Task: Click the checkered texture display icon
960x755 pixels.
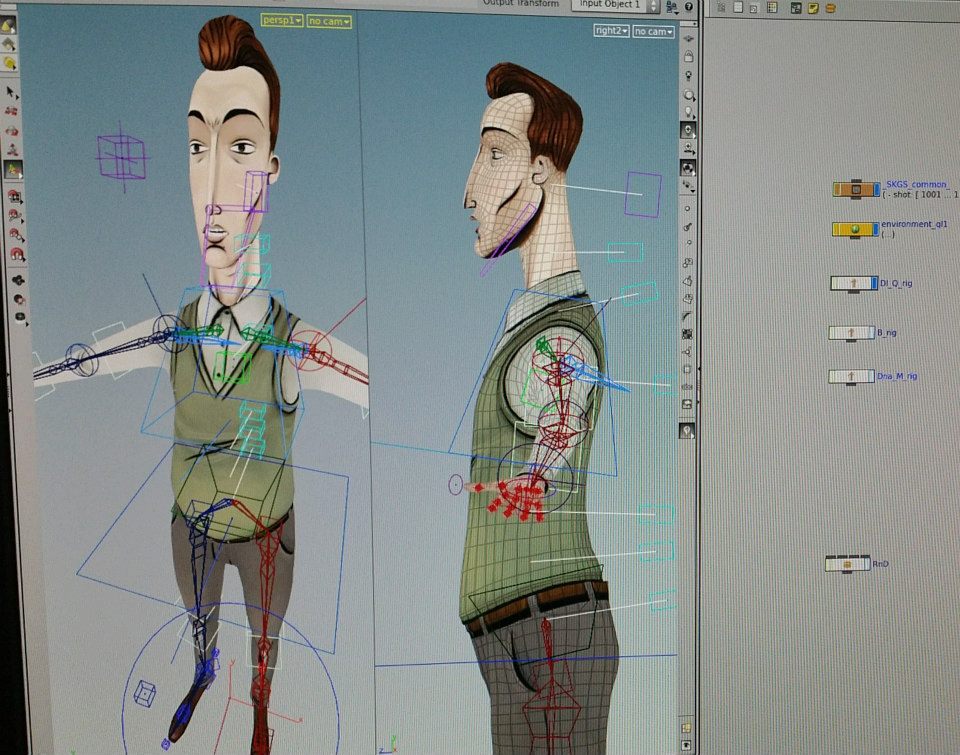Action: click(687, 334)
